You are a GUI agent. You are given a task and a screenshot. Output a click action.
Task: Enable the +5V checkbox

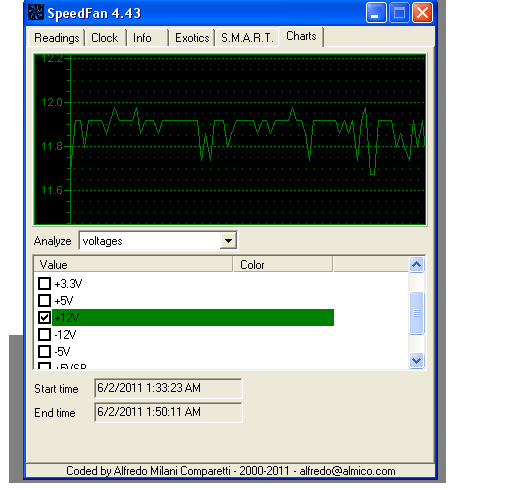tap(44, 300)
